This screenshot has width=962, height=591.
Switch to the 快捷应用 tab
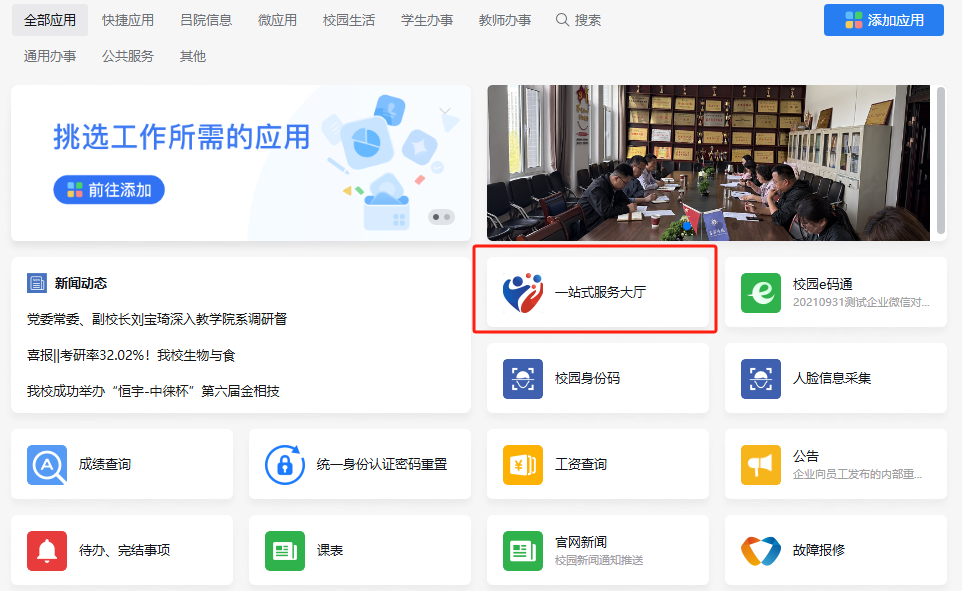[128, 20]
